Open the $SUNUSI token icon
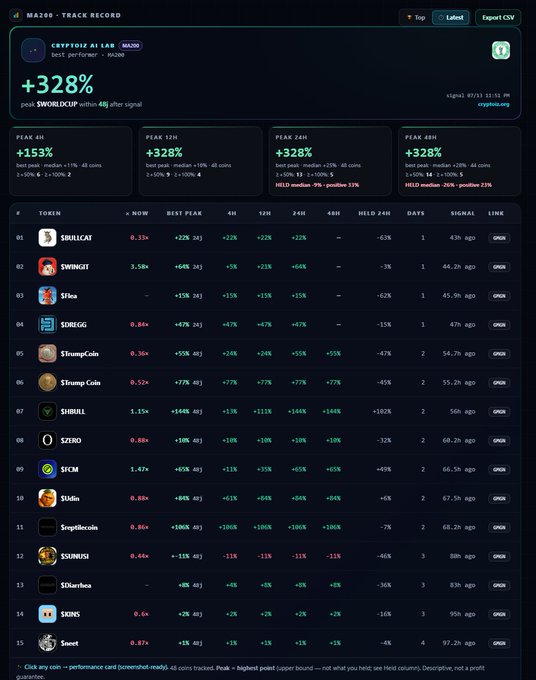This screenshot has width=536, height=680. pyautogui.click(x=47, y=556)
